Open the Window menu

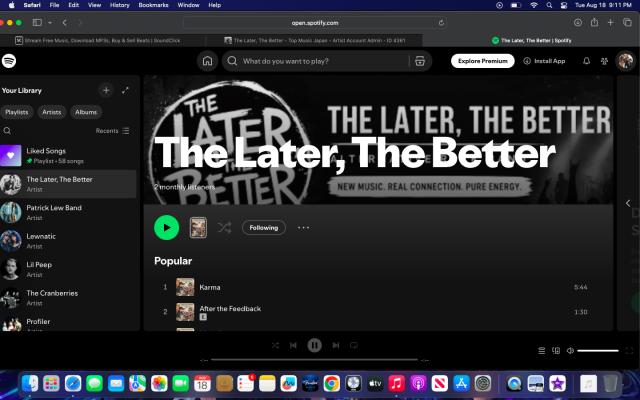(x=188, y=5)
